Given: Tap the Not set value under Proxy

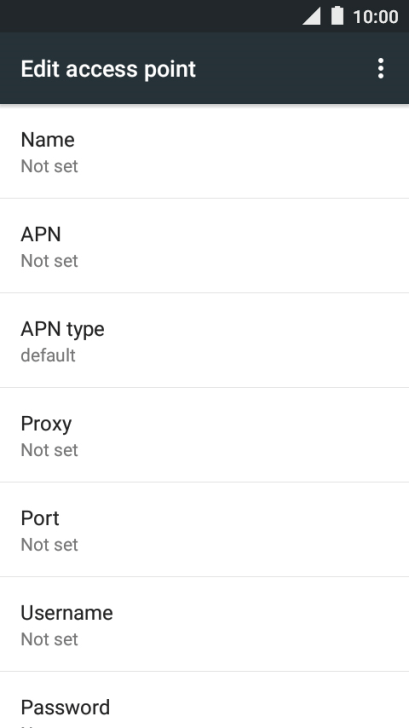Looking at the screenshot, I should (x=49, y=450).
